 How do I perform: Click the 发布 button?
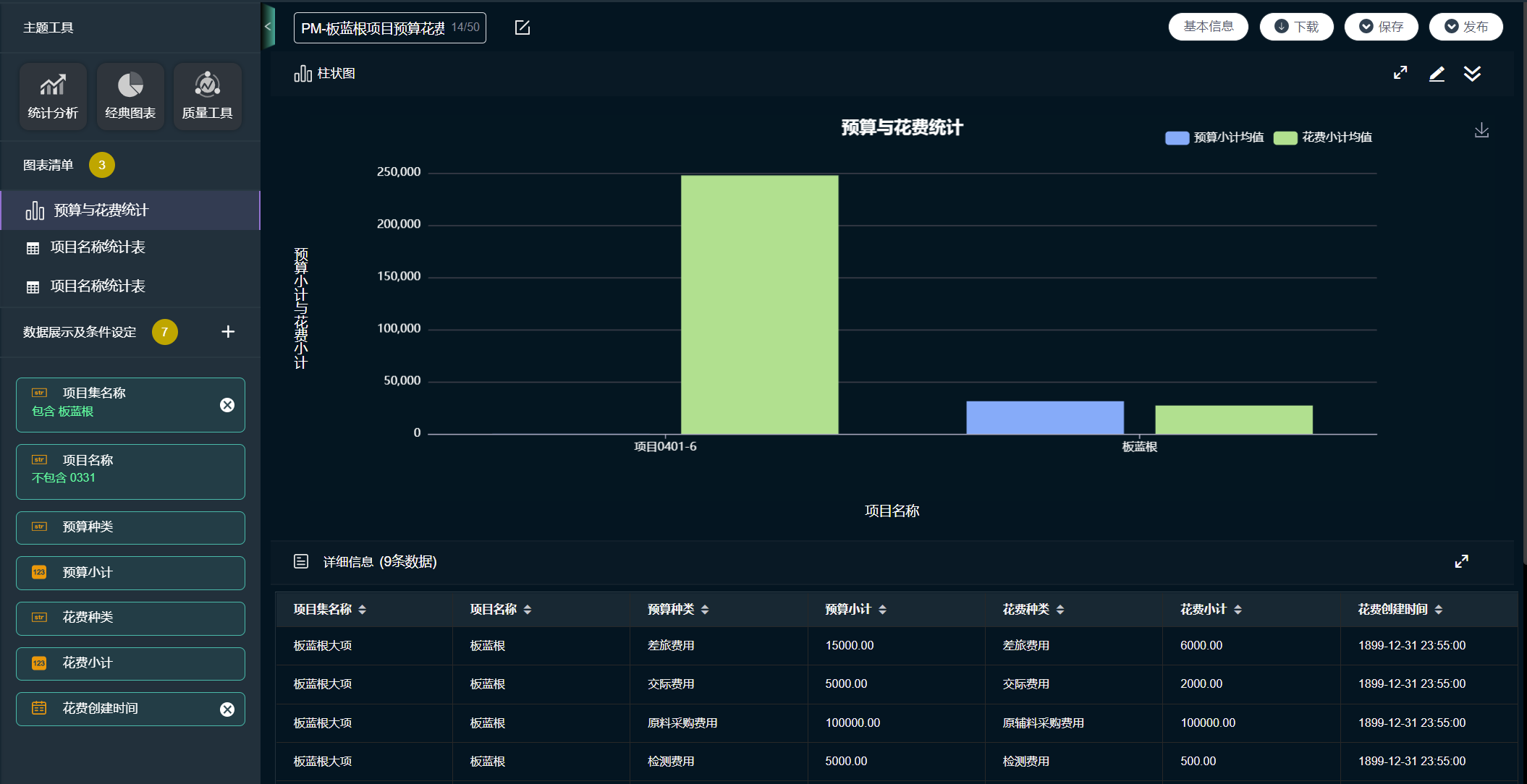pos(1465,27)
